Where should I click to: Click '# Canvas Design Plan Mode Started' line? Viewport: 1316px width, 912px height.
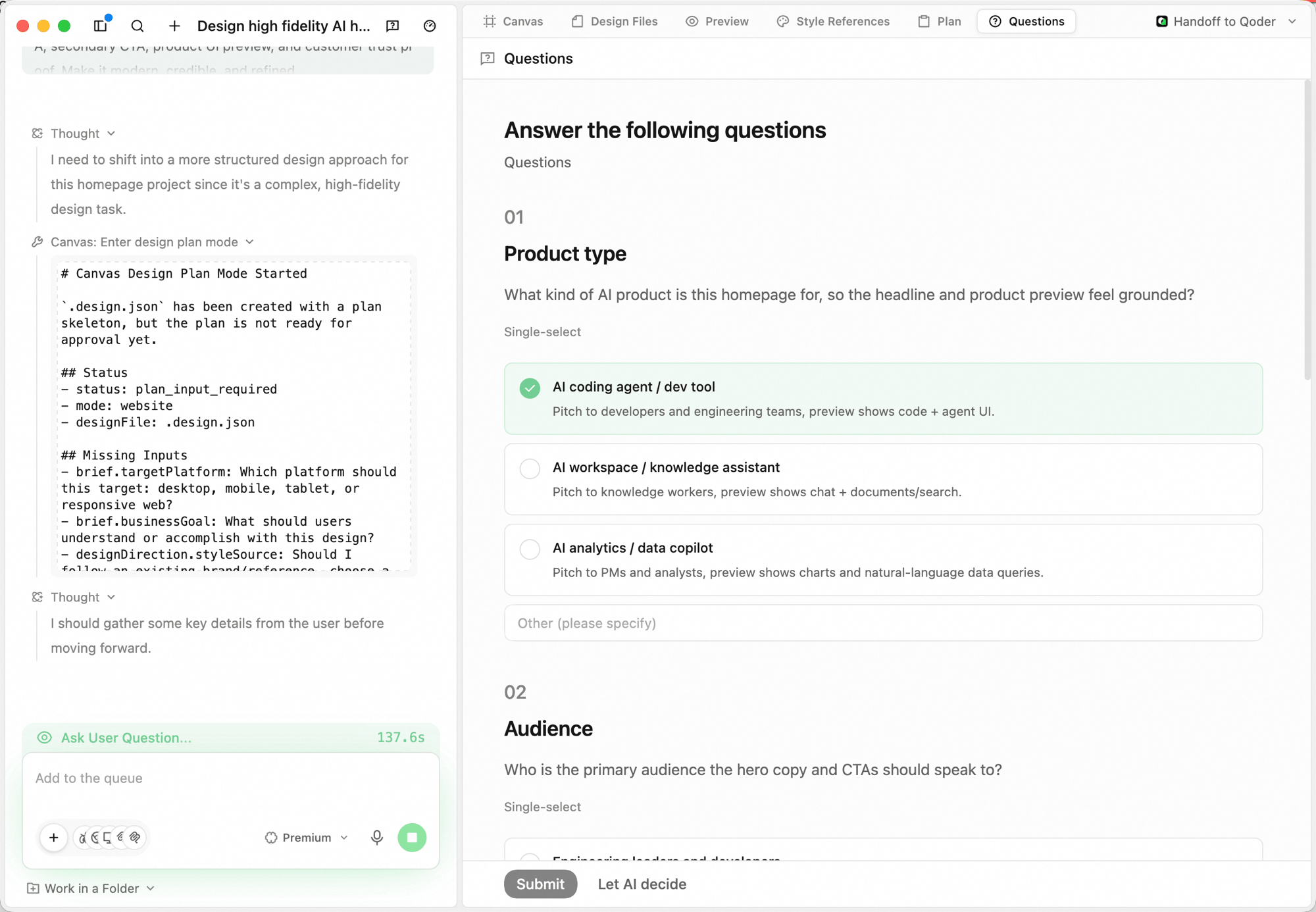[x=184, y=273]
